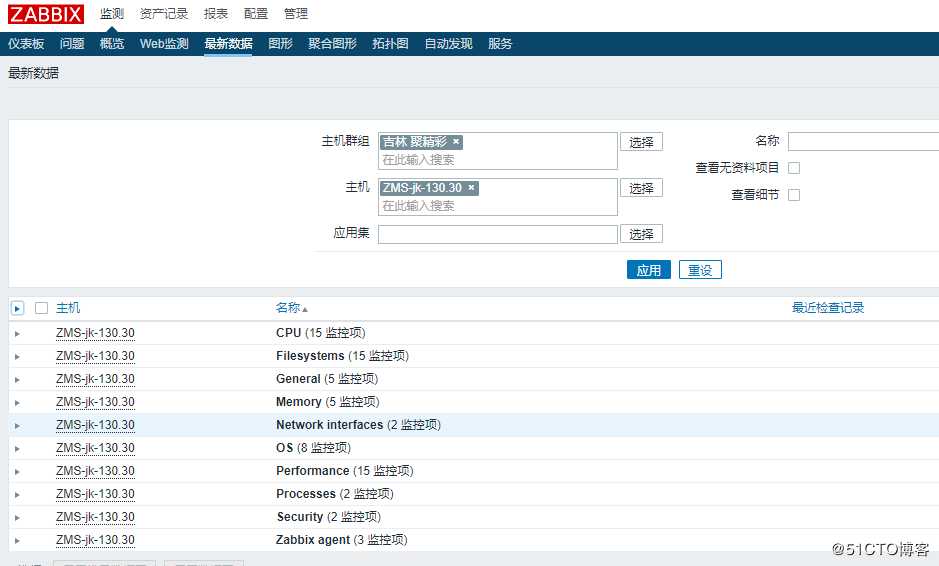The height and width of the screenshot is (566, 939).
Task: Click 选择 button for 主机
Action: [641, 188]
